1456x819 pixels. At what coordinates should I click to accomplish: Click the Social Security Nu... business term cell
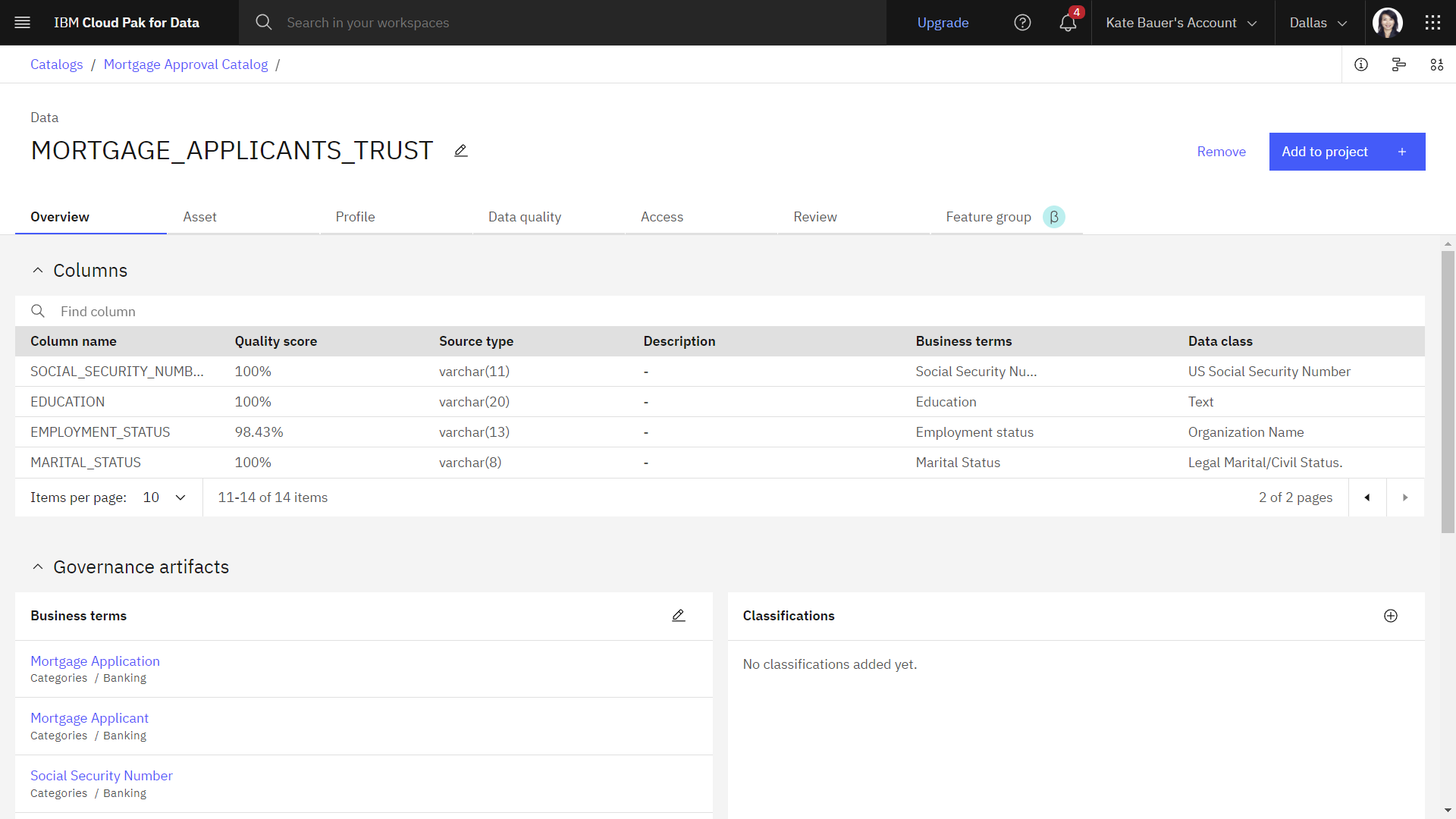[976, 372]
